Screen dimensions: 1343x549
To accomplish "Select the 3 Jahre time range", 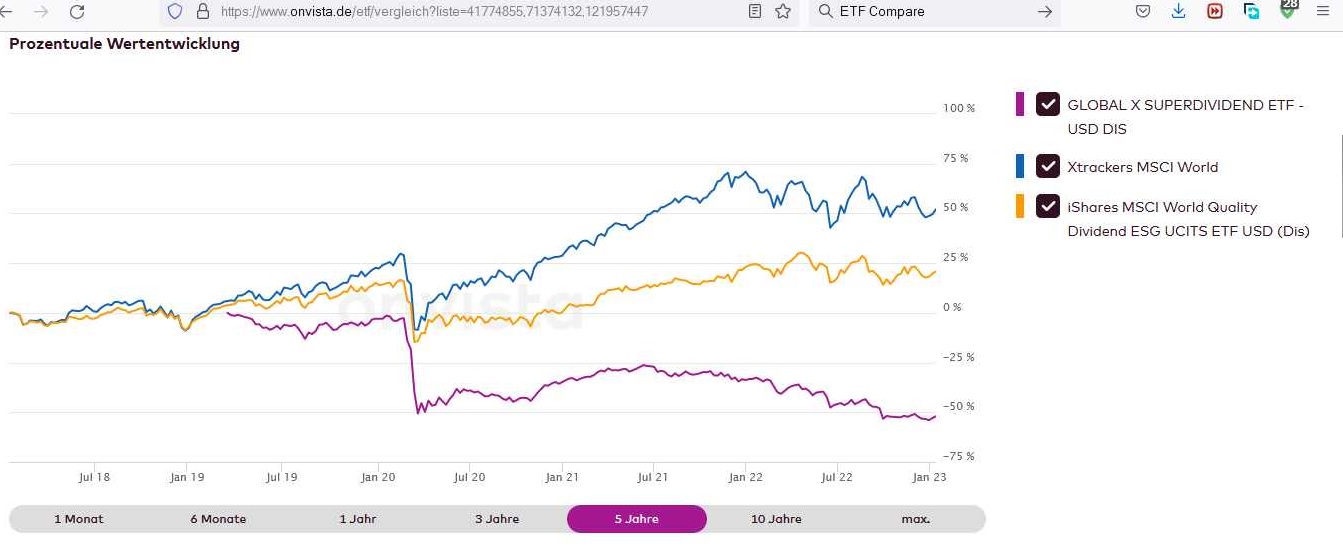I will 497,519.
